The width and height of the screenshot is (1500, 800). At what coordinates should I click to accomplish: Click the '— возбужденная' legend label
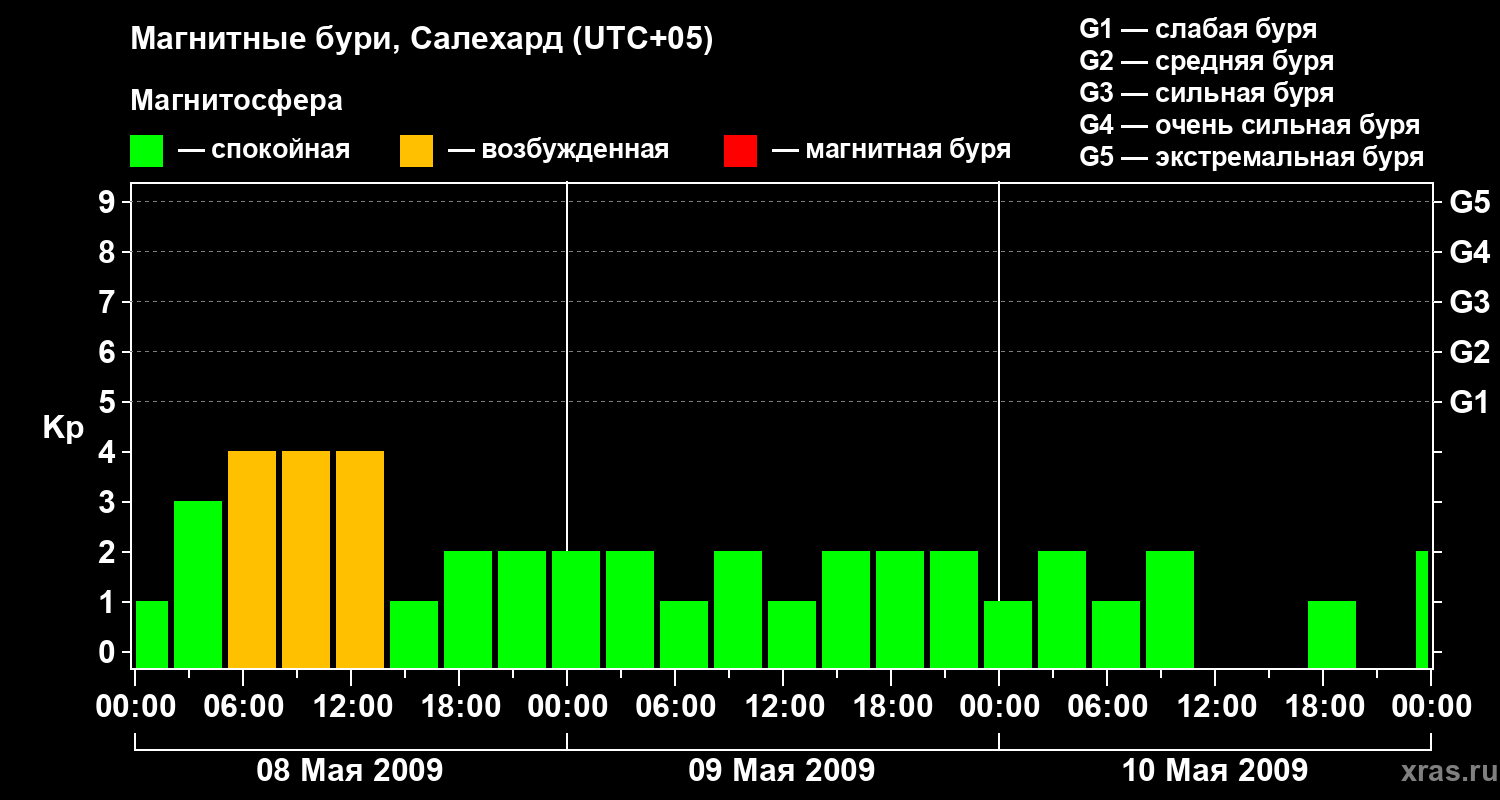[559, 151]
